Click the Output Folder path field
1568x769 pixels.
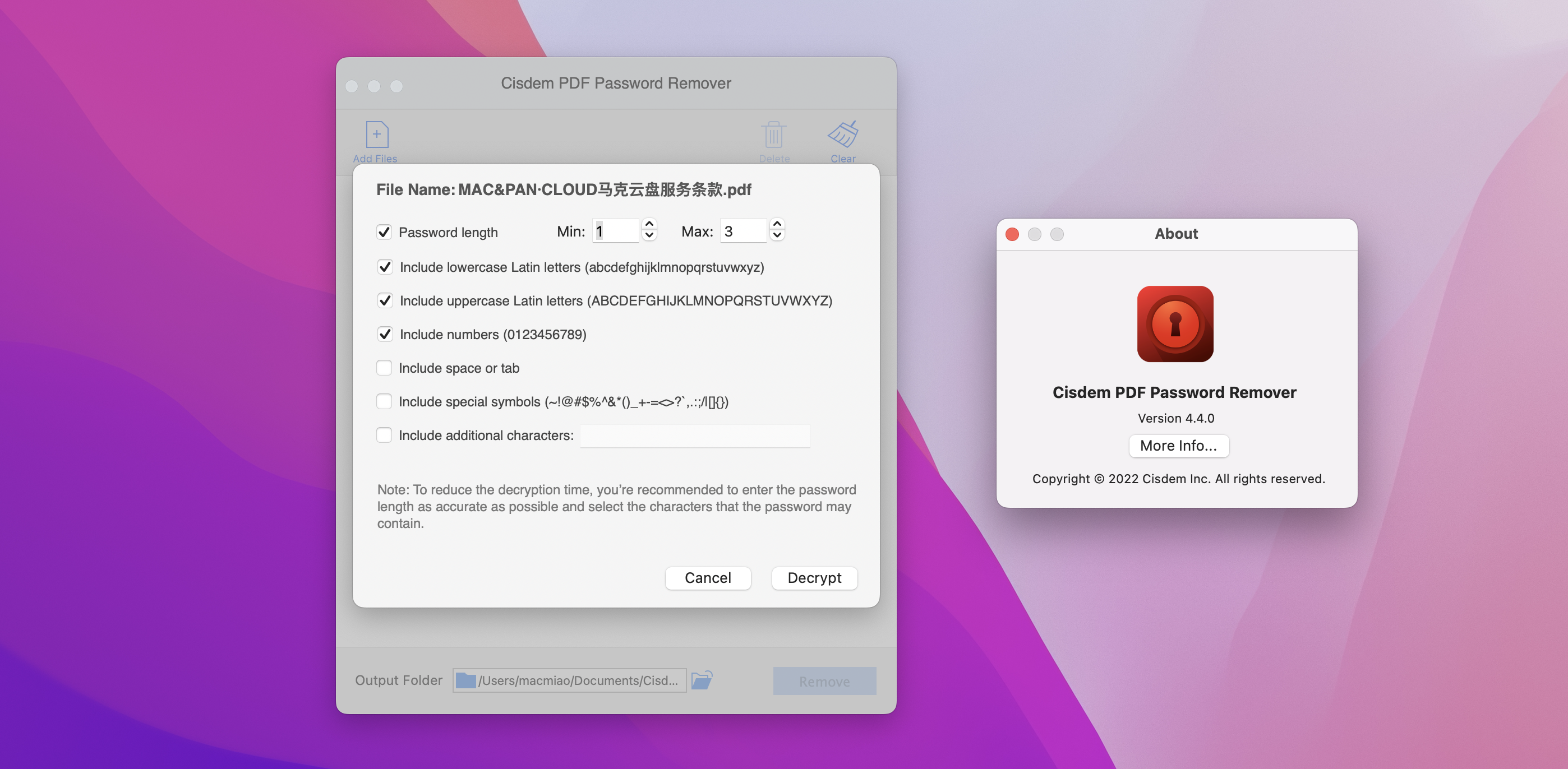pos(569,680)
